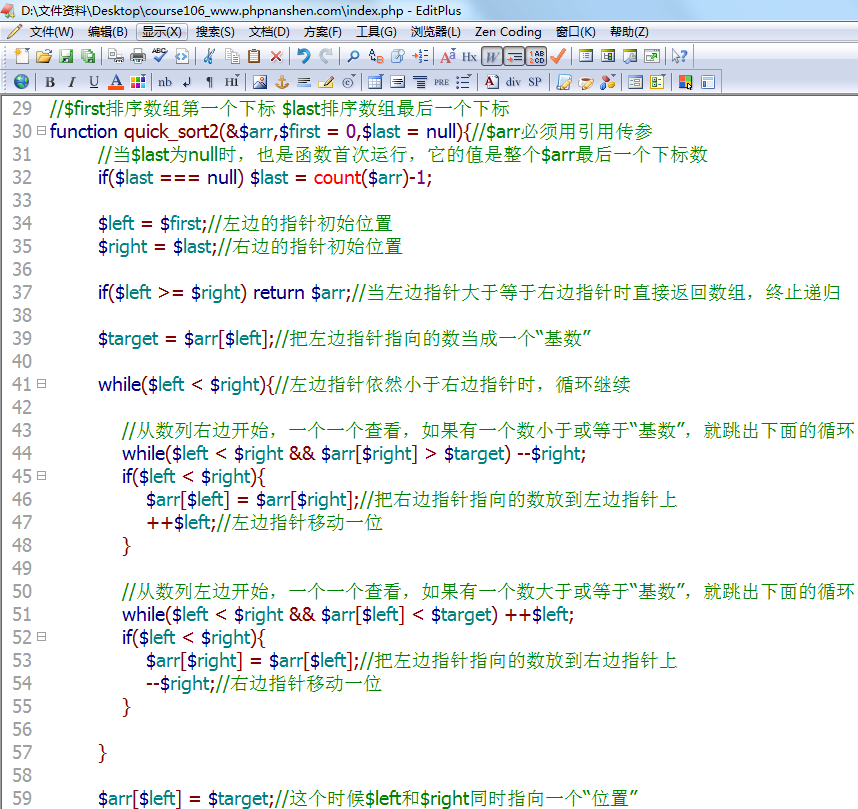The height and width of the screenshot is (809, 858).
Task: Click the context help pointer icon
Action: pyautogui.click(x=679, y=56)
